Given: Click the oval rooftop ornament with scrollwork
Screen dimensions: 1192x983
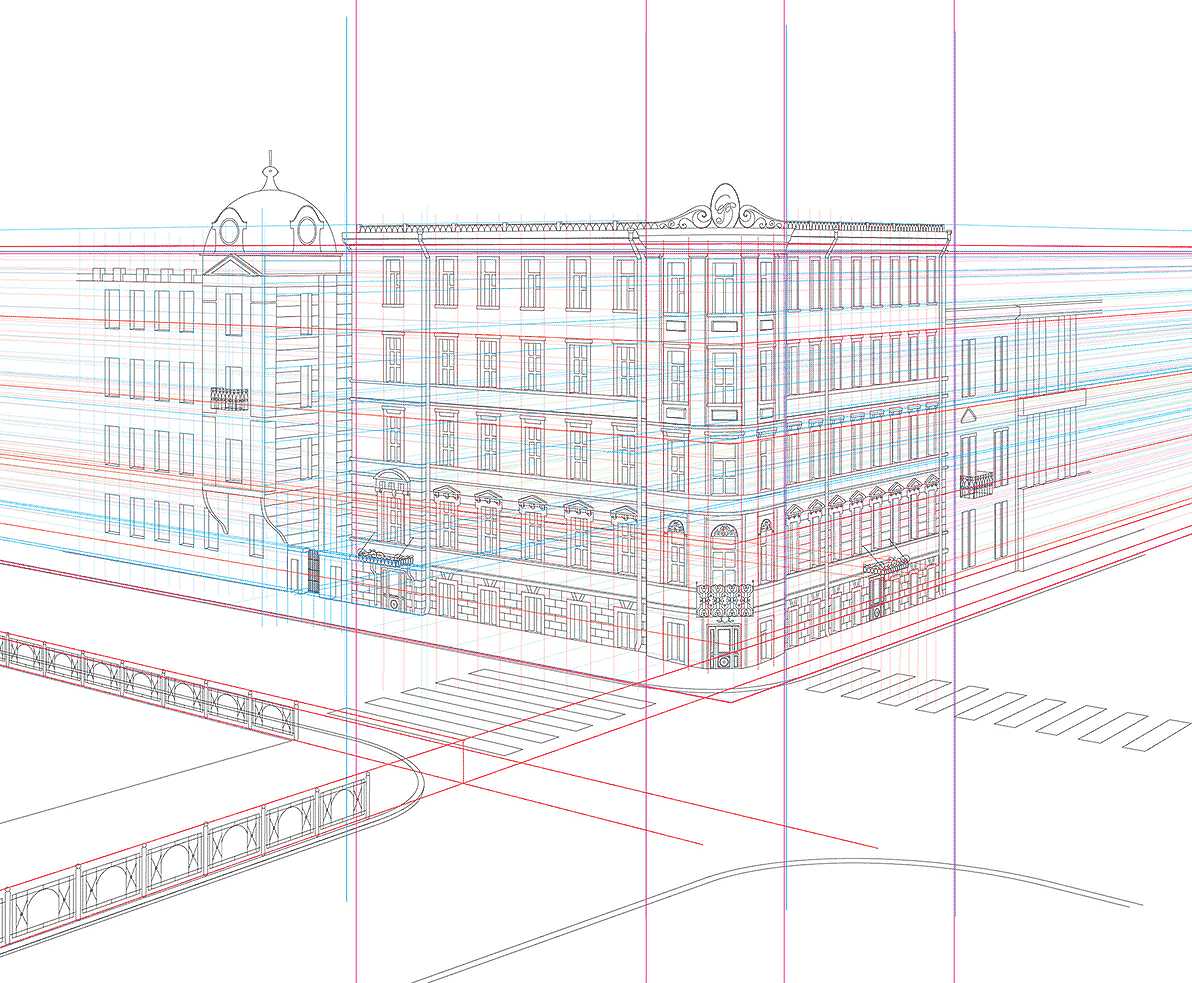Looking at the screenshot, I should tap(723, 204).
